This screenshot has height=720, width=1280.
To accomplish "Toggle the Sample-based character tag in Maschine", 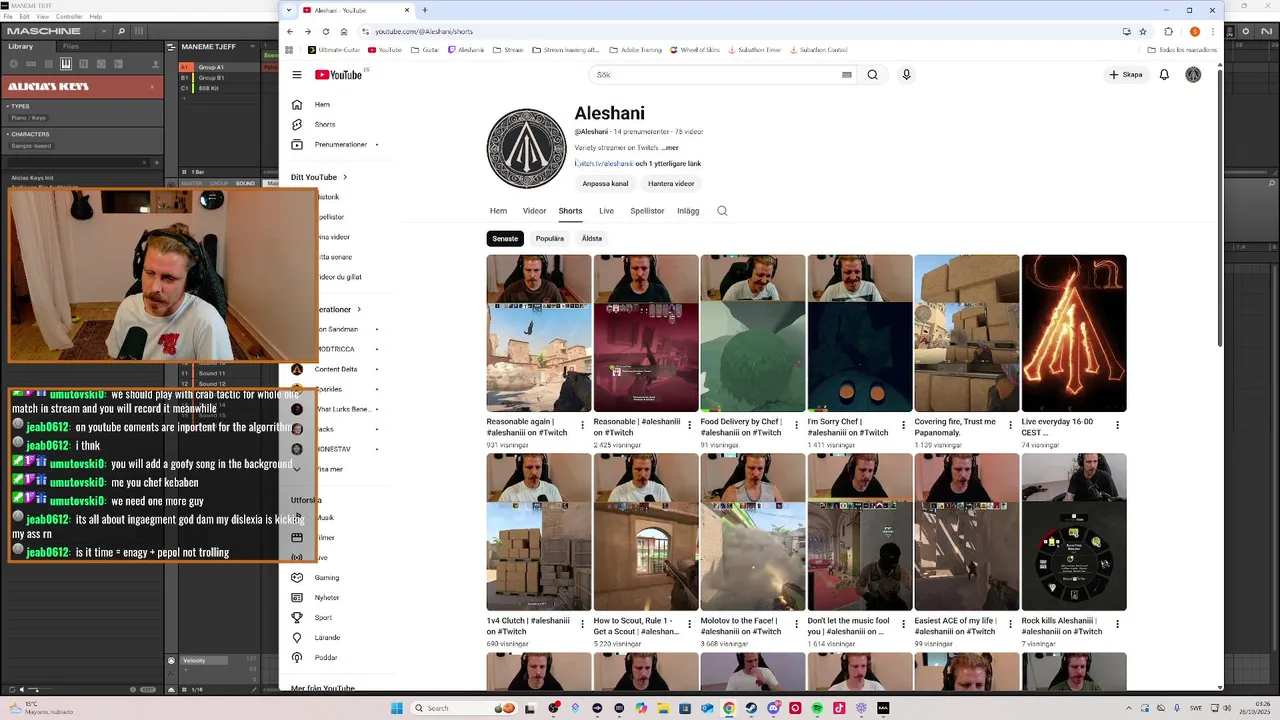I will coord(31,146).
